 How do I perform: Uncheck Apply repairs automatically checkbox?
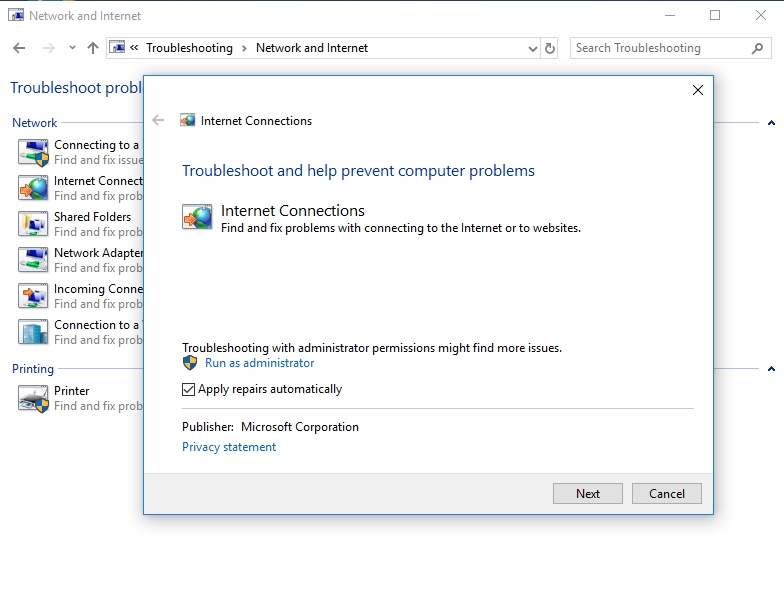coord(189,390)
